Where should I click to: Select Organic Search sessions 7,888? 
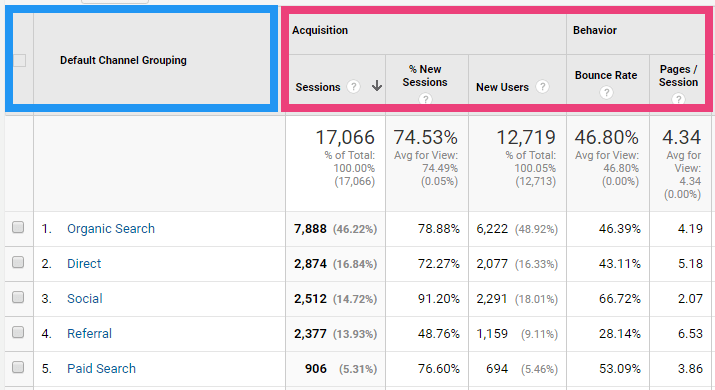point(311,229)
